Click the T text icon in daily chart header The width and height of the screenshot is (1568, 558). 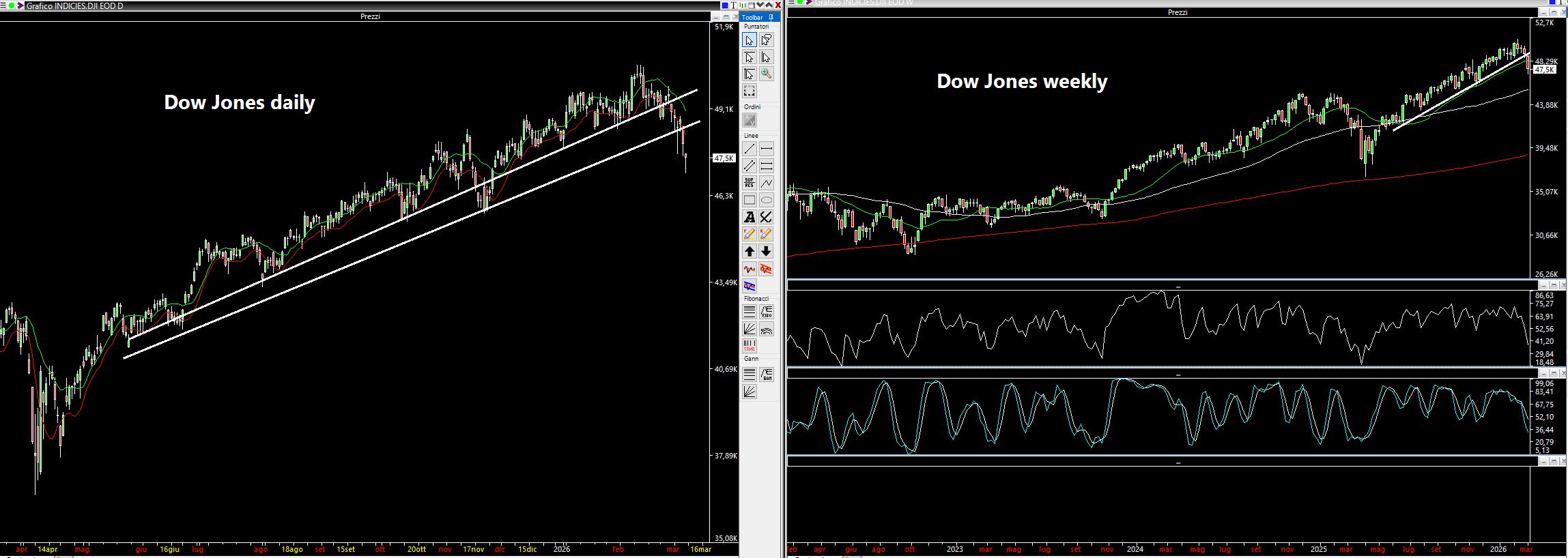pos(734,5)
